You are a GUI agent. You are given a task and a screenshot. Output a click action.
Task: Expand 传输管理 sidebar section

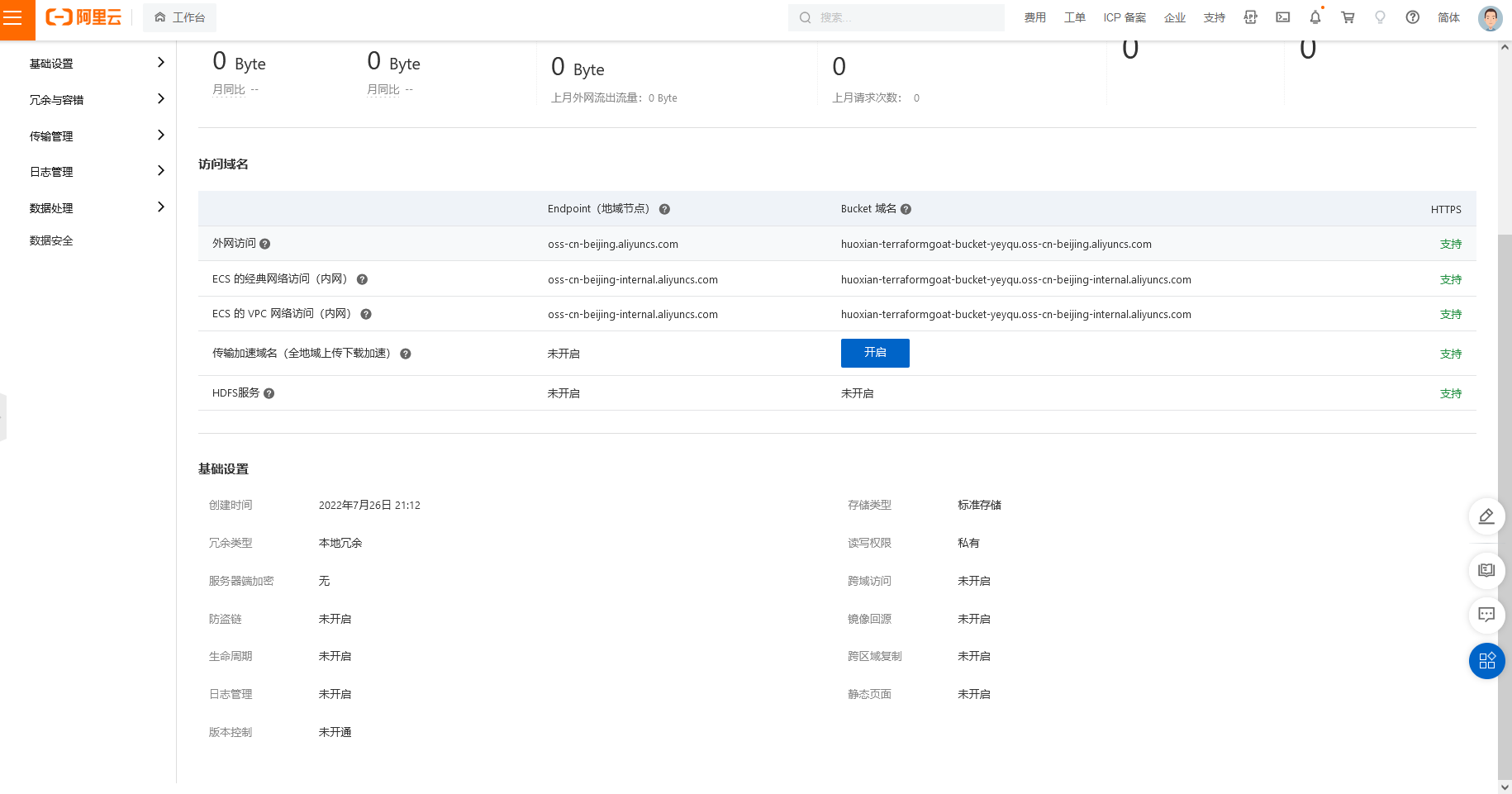pos(97,136)
